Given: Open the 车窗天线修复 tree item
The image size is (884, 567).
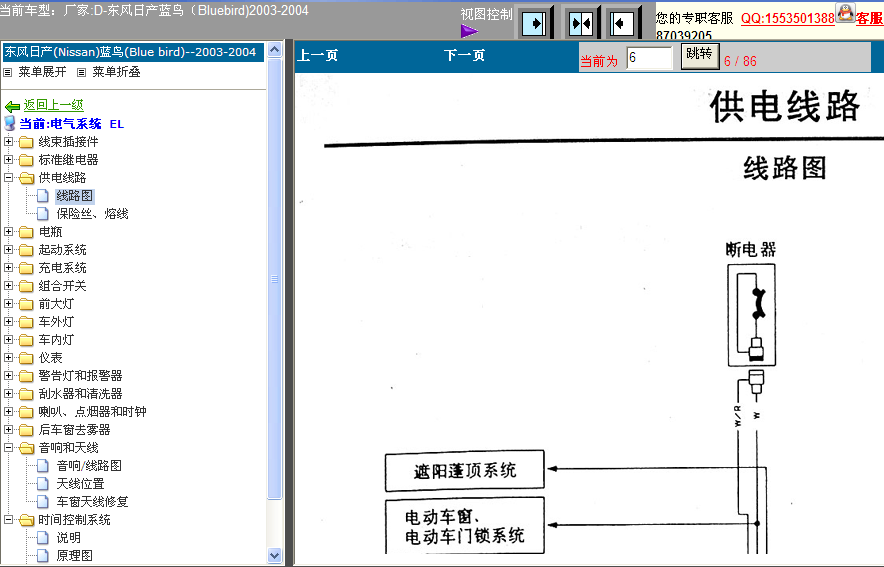Looking at the screenshot, I should click(92, 502).
